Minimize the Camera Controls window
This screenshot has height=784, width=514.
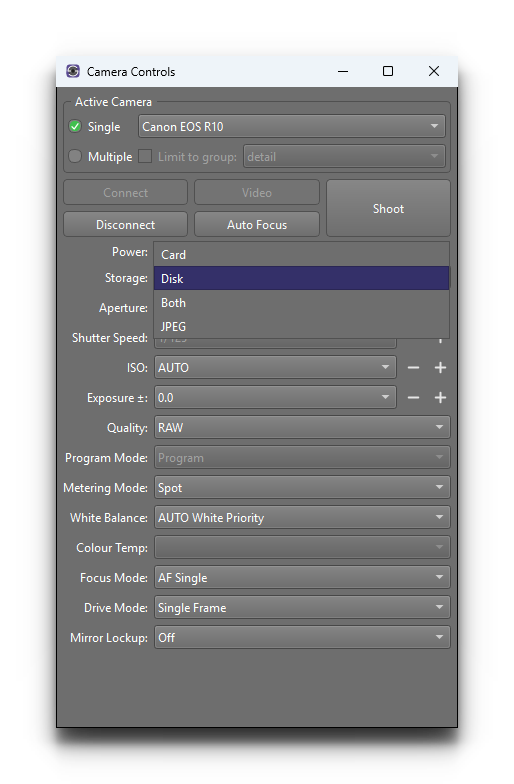[343, 72]
